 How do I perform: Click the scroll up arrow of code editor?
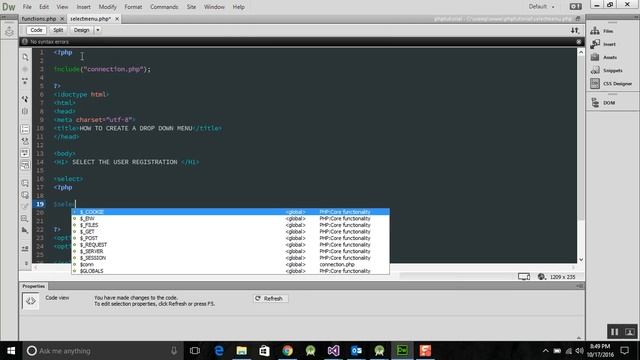(x=581, y=52)
